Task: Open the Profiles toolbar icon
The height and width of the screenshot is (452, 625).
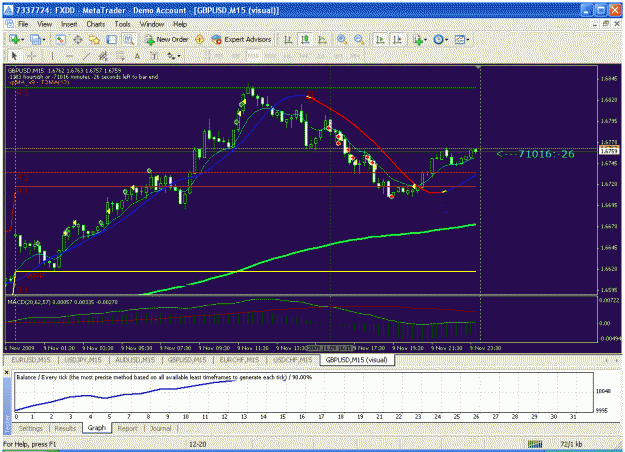Action: tap(35, 39)
